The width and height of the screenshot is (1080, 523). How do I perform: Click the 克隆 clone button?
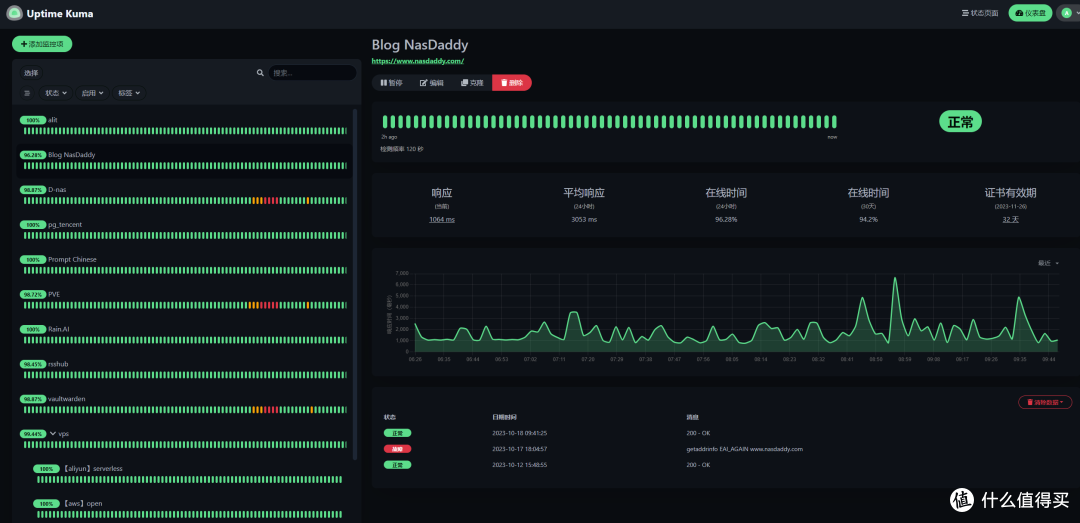472,83
